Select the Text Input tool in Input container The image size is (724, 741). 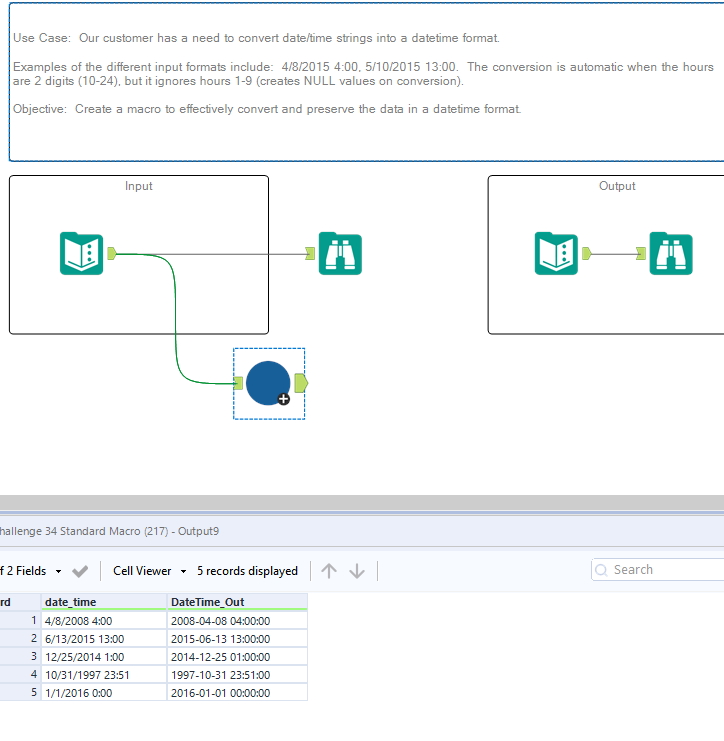81,254
